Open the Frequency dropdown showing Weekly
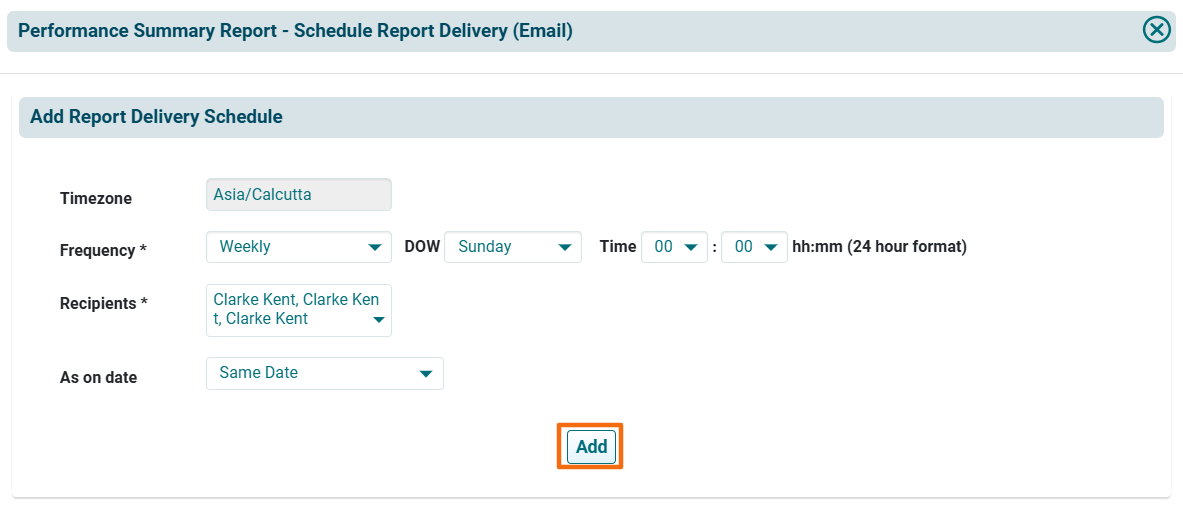 (x=290, y=247)
